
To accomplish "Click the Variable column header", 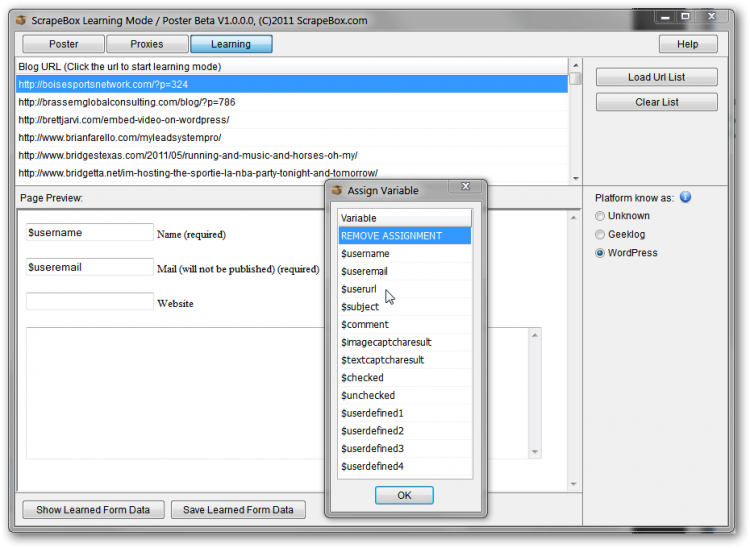I will click(x=405, y=218).
